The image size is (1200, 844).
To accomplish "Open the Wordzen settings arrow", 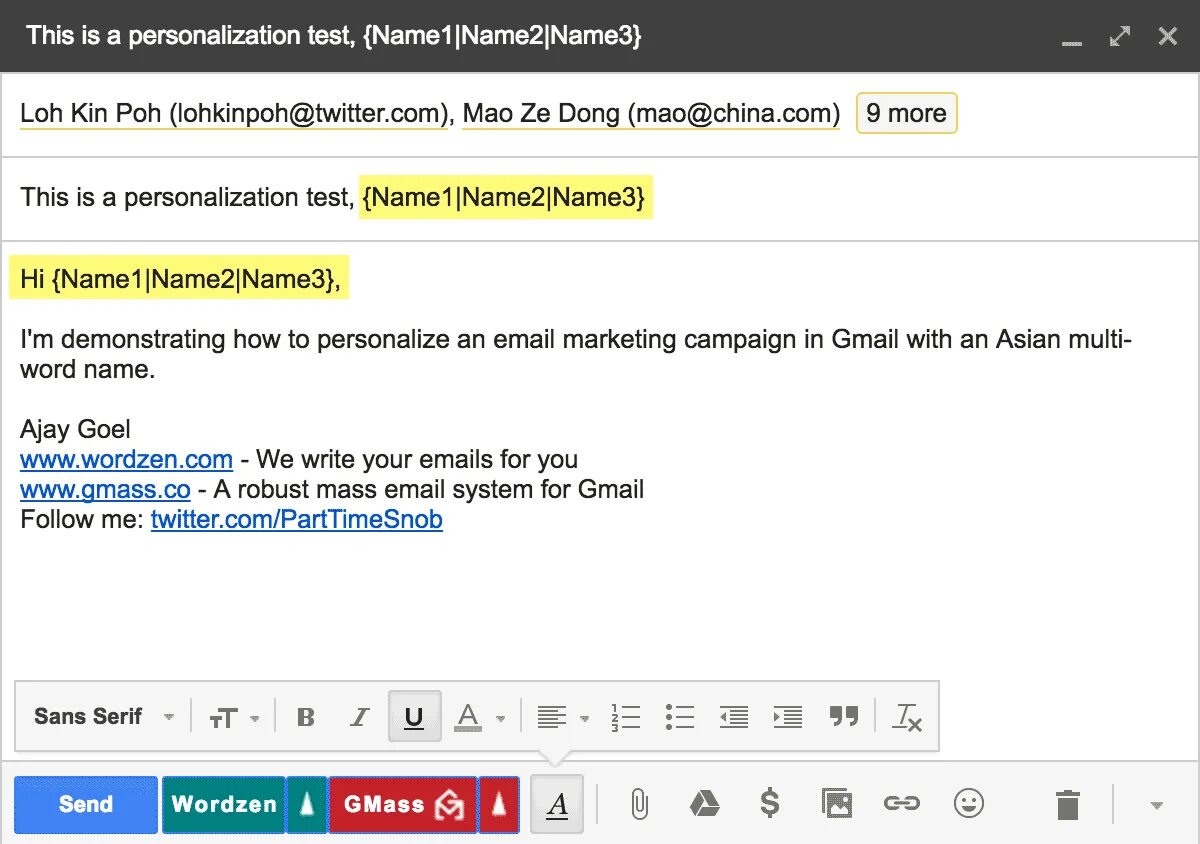I will [307, 804].
